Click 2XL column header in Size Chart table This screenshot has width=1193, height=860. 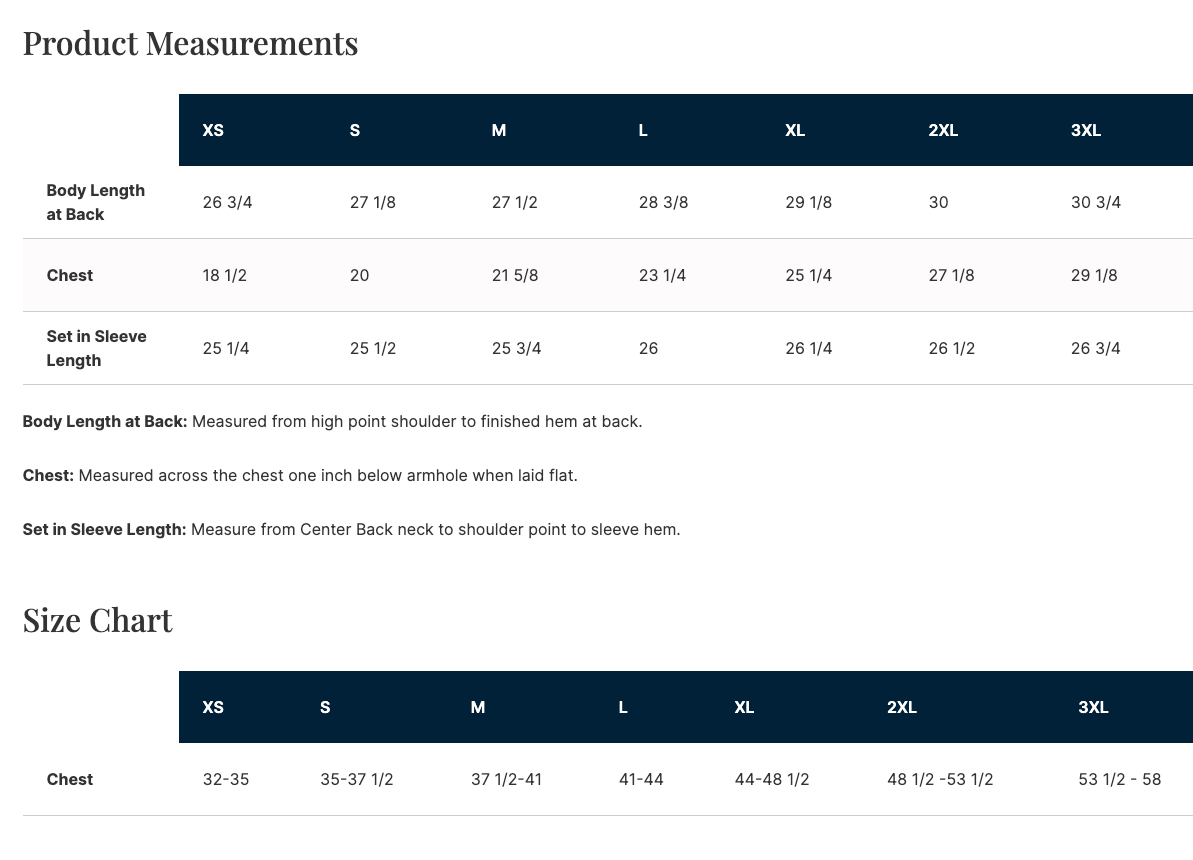click(901, 708)
